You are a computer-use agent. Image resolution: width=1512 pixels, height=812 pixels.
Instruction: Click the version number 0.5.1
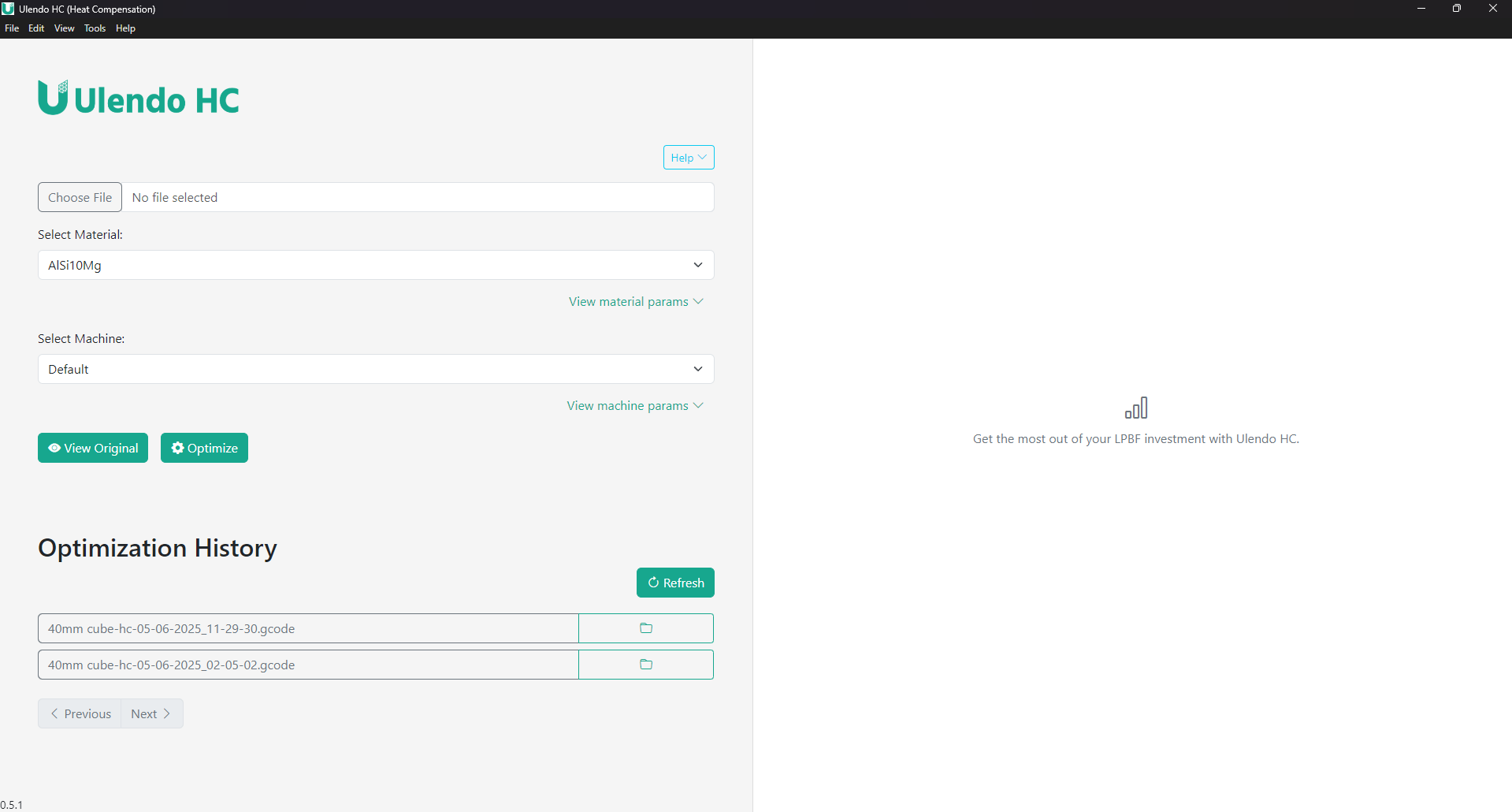[12, 805]
